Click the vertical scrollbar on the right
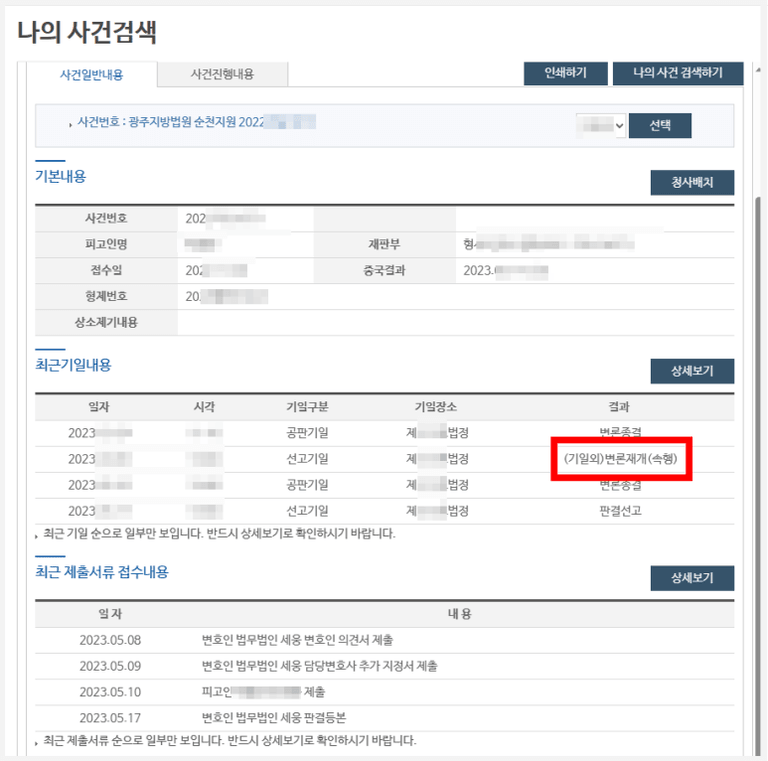The image size is (768, 761). coord(758,400)
